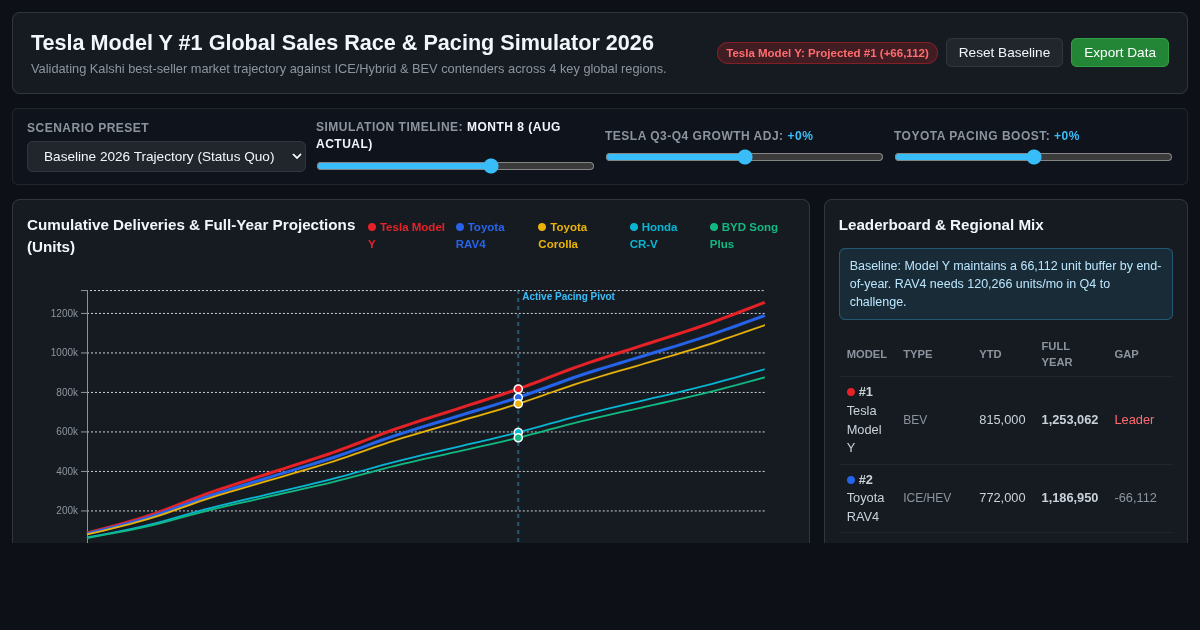Image resolution: width=1200 pixels, height=630 pixels.
Task: Click the yellow Toyota Corolla data point on pivot
Action: click(x=518, y=404)
